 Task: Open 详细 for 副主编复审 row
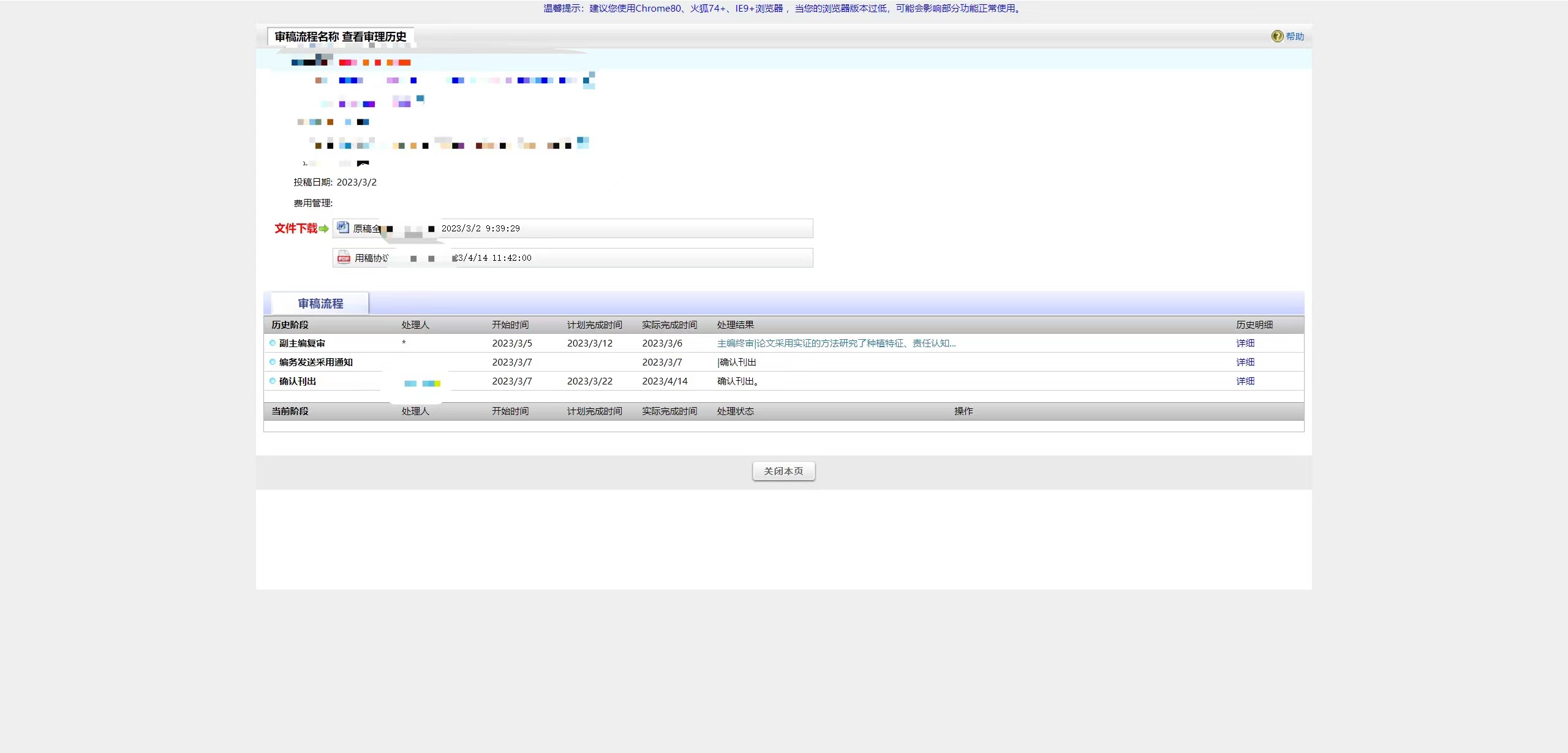[1245, 343]
